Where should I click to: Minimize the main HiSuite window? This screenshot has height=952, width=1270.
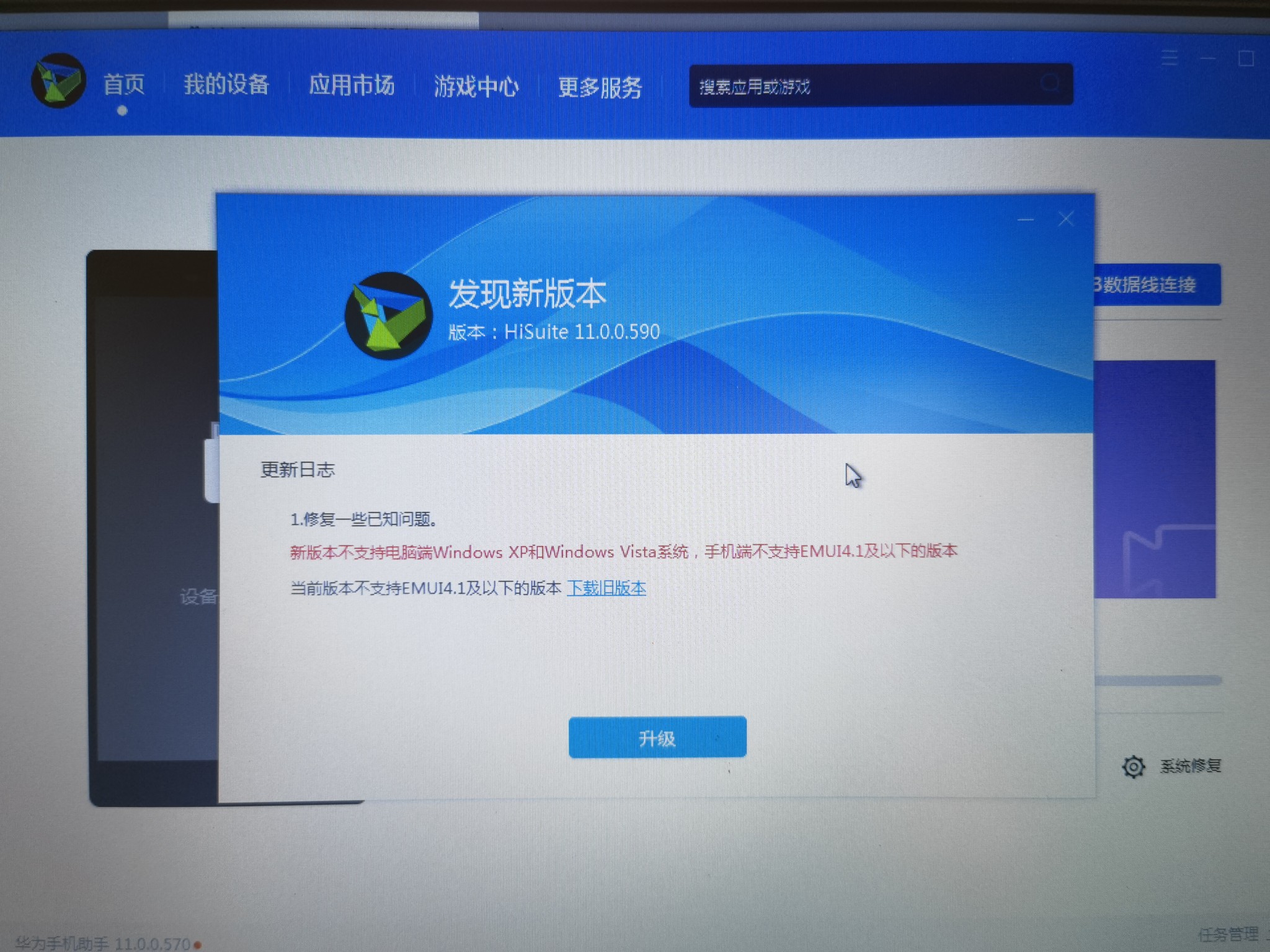point(1207,58)
